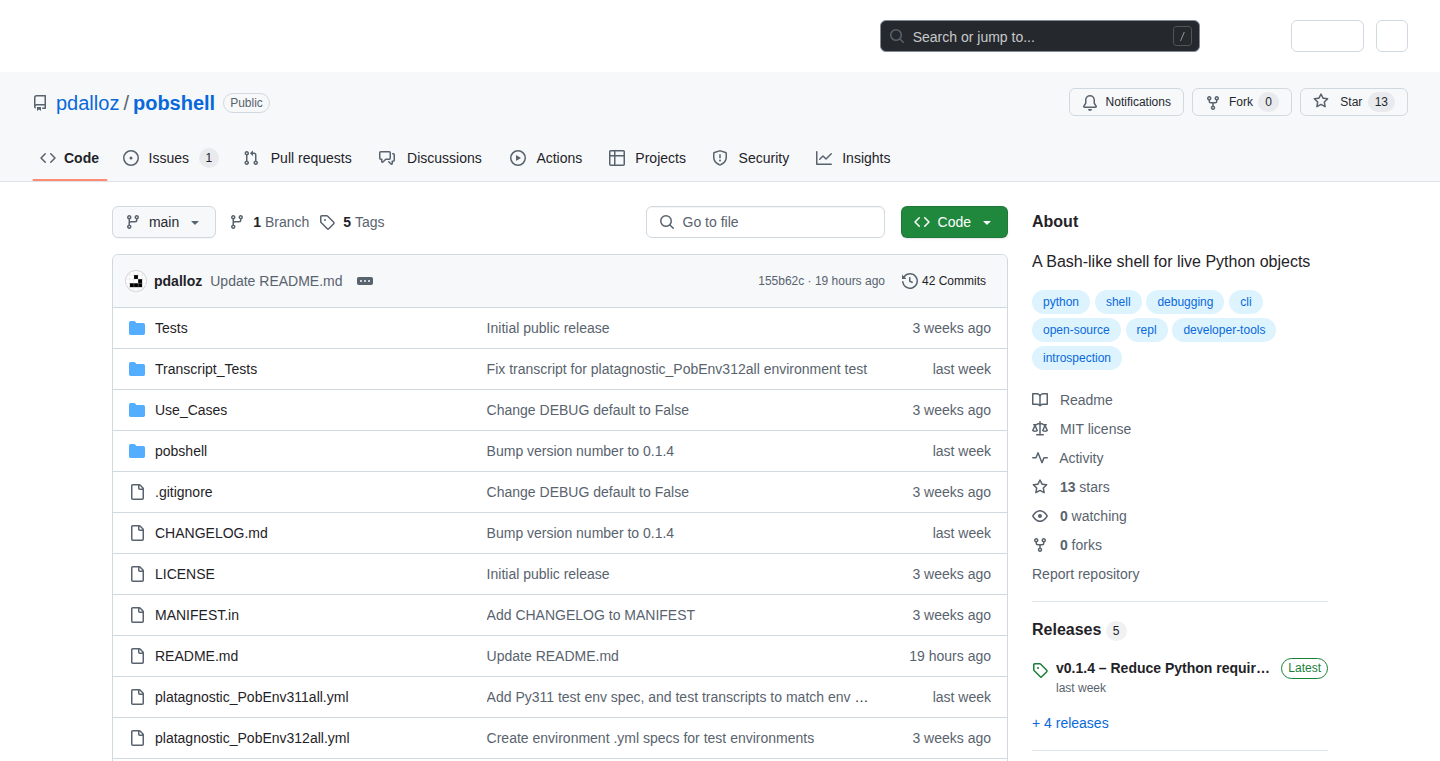This screenshot has width=1440, height=761.
Task: Click the scales icon next to MIT license
Action: click(1040, 429)
